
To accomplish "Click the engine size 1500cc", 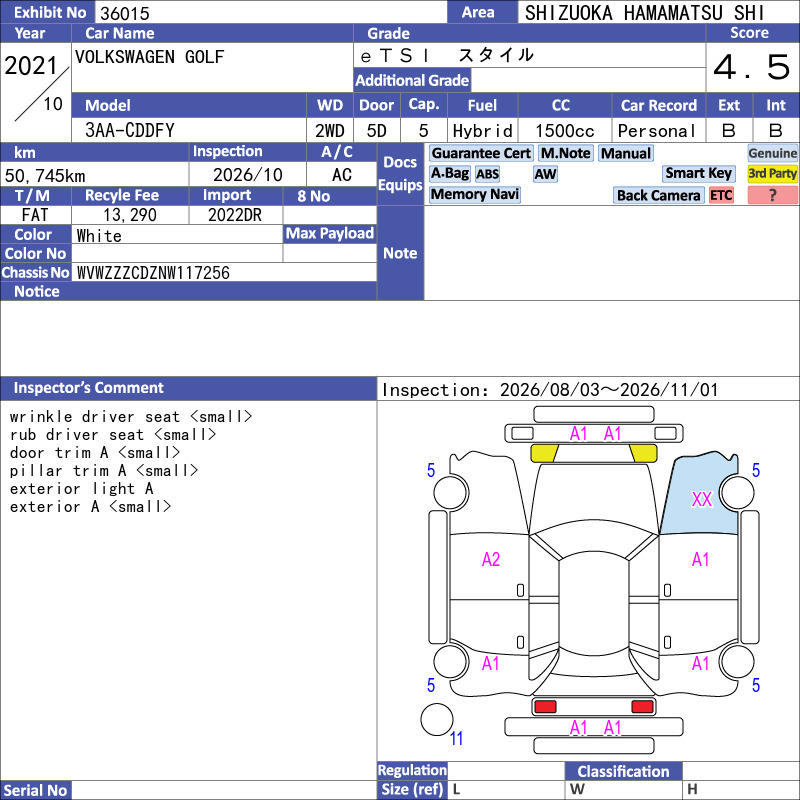I will pyautogui.click(x=565, y=131).
